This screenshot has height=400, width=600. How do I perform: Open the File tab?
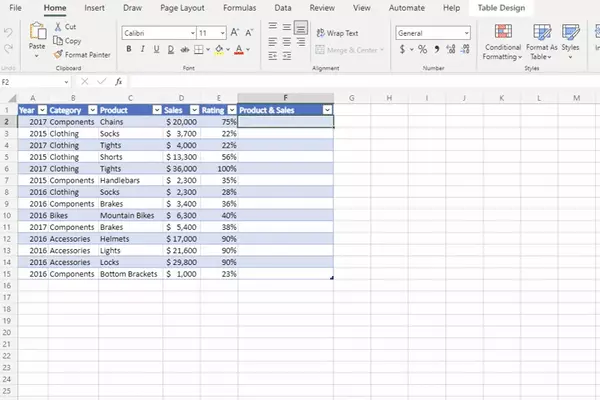coord(15,8)
